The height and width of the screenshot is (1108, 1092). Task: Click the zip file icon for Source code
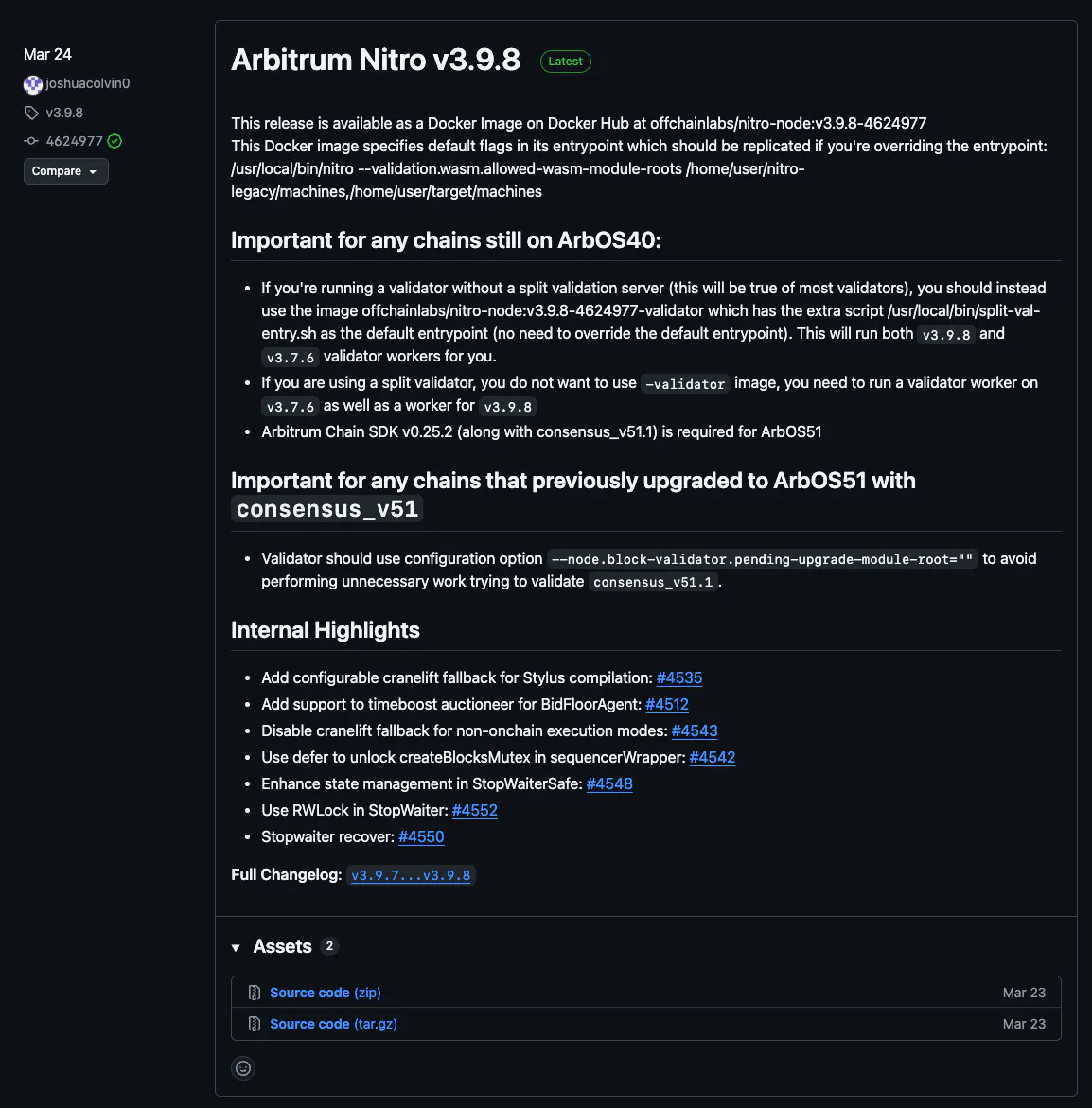[x=255, y=993]
